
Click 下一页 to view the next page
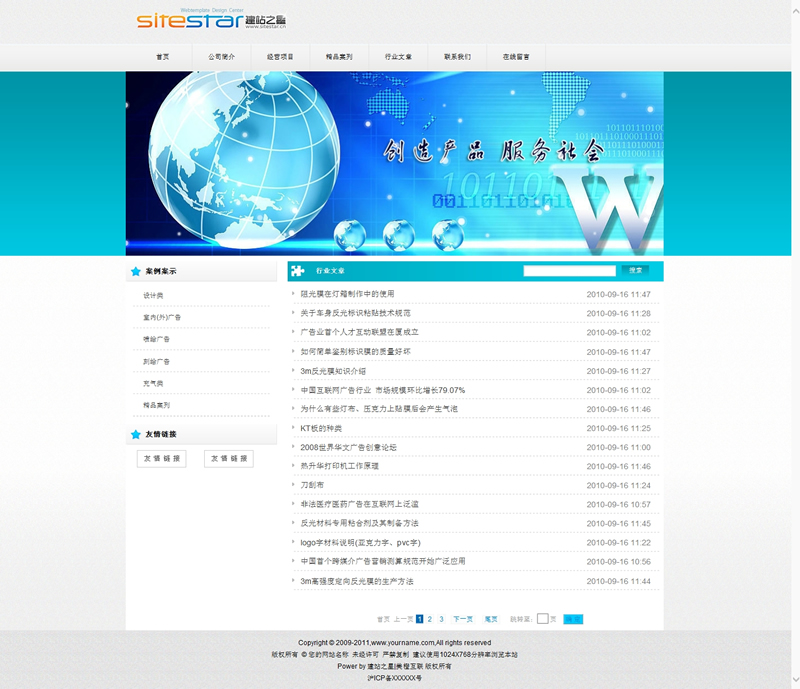pos(463,619)
